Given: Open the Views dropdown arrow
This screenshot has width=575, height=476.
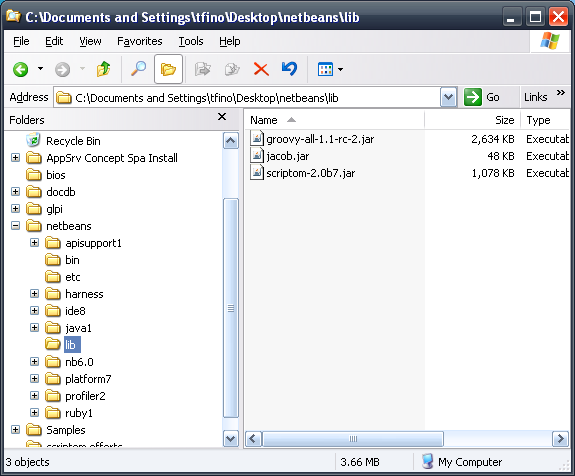Looking at the screenshot, I should (341, 69).
